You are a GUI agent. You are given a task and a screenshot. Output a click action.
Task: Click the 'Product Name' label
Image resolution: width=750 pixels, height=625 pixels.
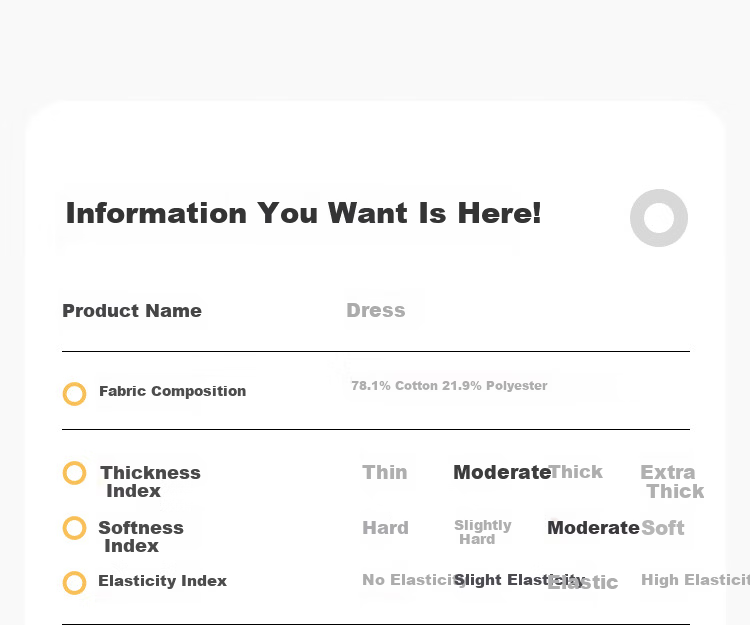tap(132, 311)
